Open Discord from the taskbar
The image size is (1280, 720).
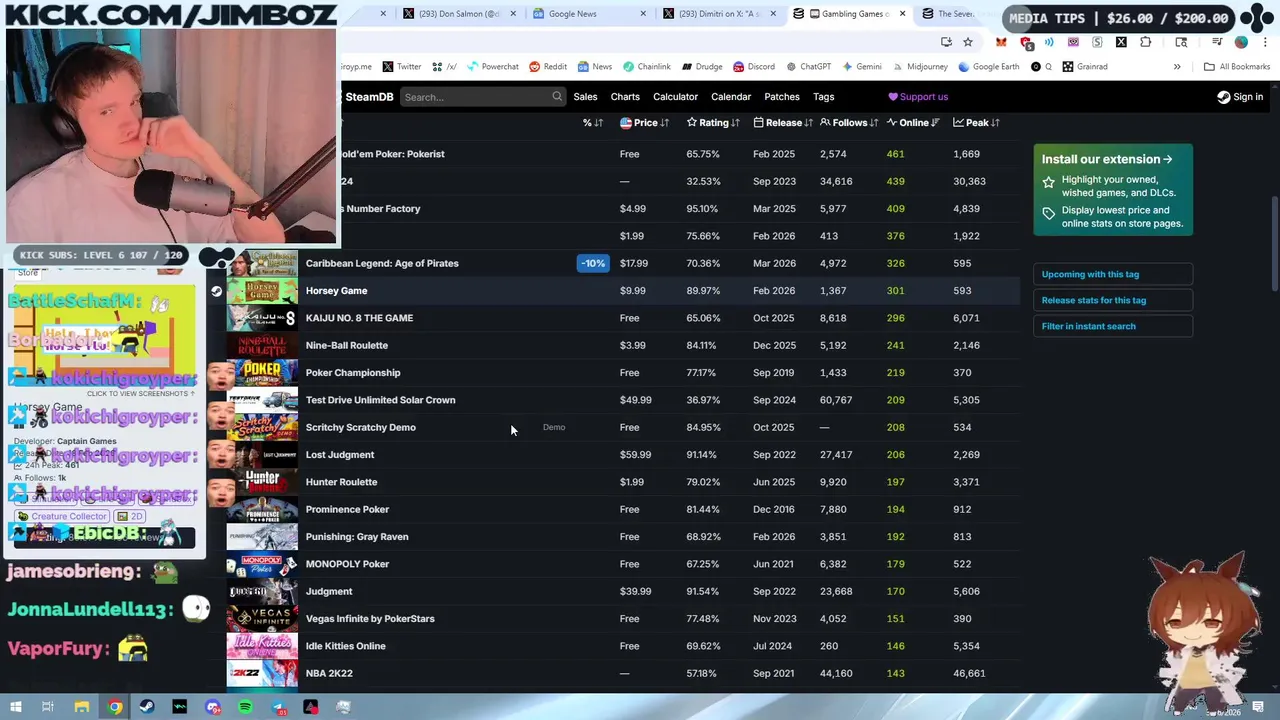[x=213, y=707]
